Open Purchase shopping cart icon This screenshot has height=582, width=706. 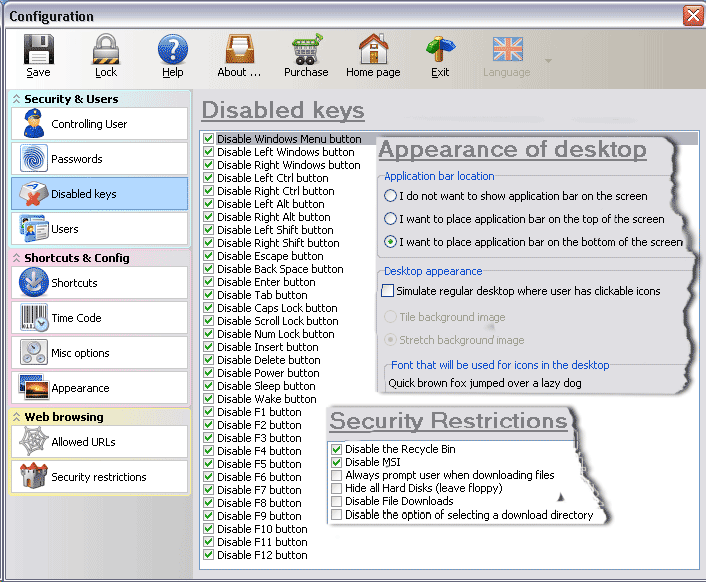[x=306, y=50]
